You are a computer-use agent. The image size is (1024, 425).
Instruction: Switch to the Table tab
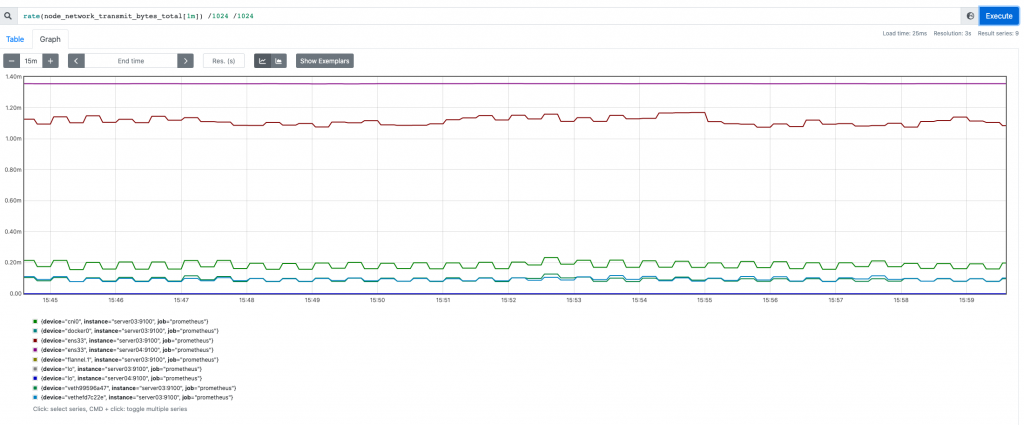[15, 39]
